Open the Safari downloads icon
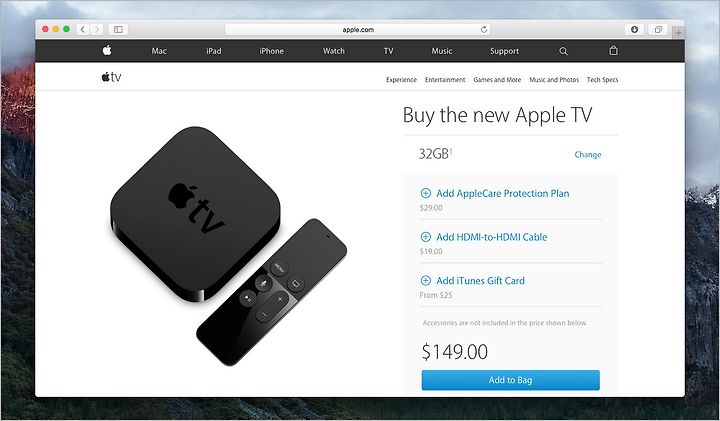 [x=635, y=29]
